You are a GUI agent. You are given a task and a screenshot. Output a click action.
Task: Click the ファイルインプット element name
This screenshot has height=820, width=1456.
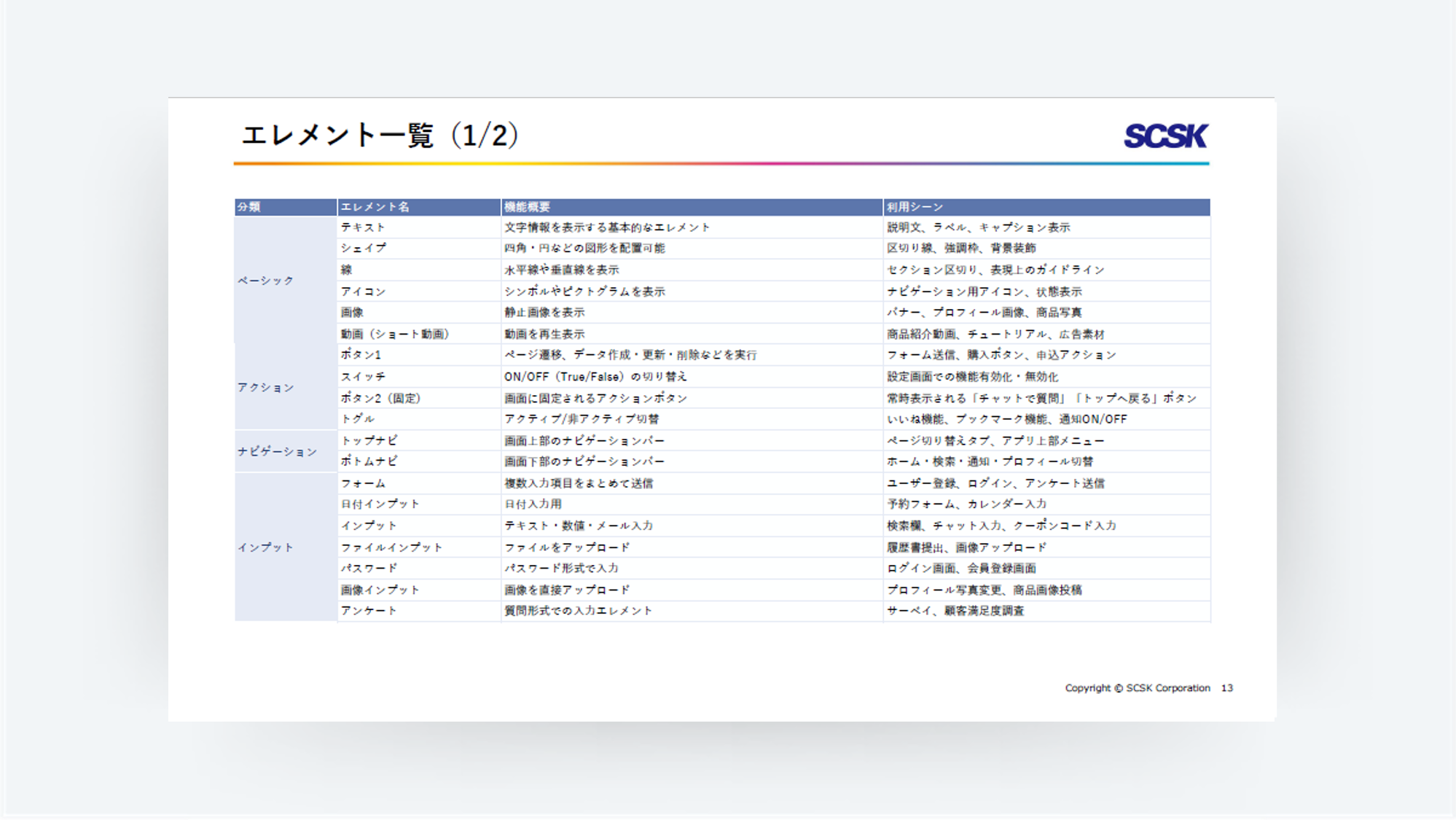point(392,547)
